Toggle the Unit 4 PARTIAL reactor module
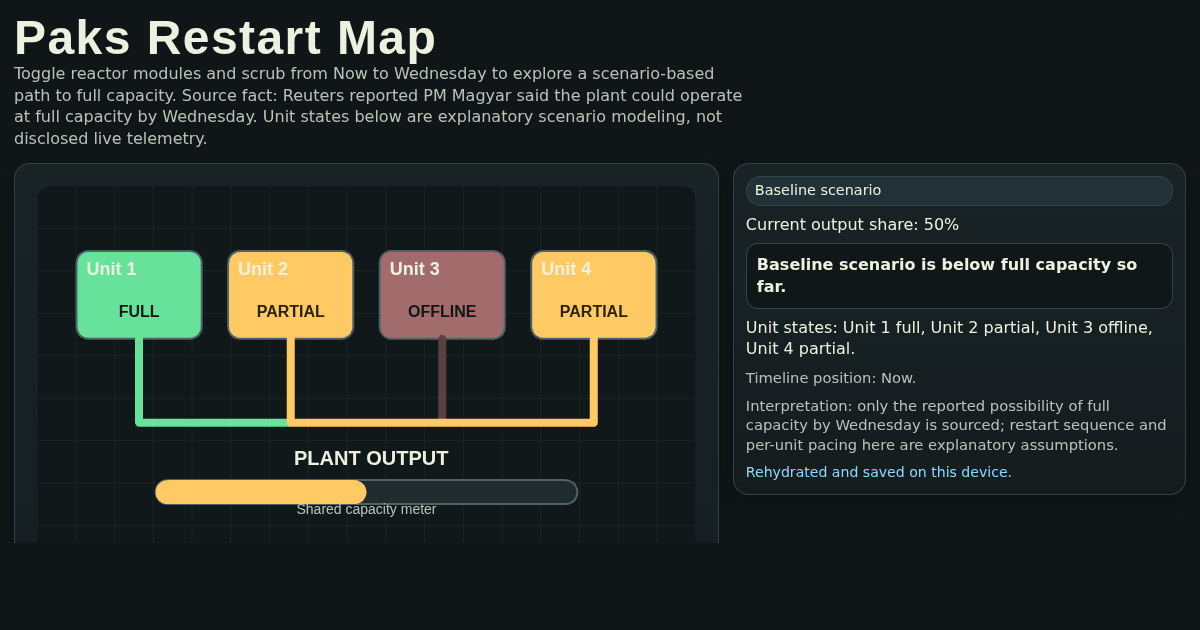This screenshot has width=1200, height=630. pos(594,295)
